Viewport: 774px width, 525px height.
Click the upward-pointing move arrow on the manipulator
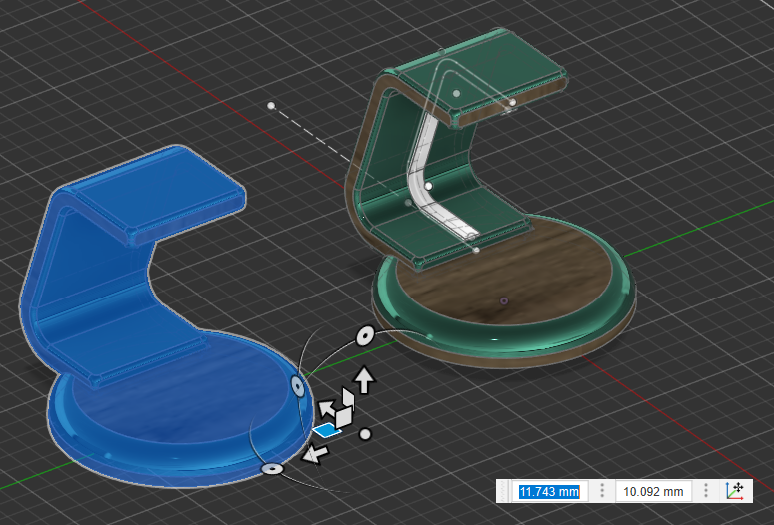click(x=364, y=379)
